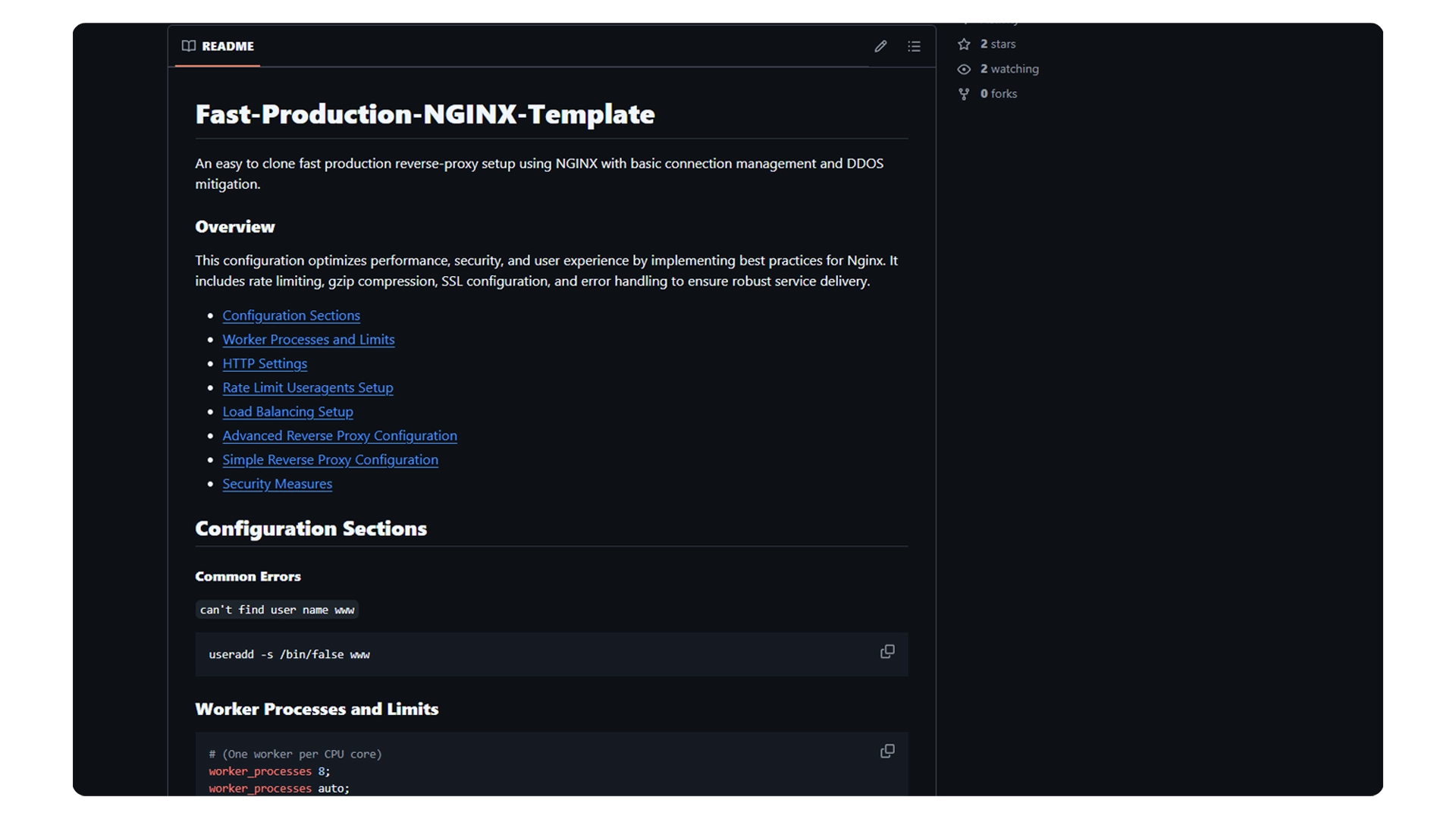Screen dimensions: 1456x819
Task: Open the README outline list icon
Action: pos(914,46)
